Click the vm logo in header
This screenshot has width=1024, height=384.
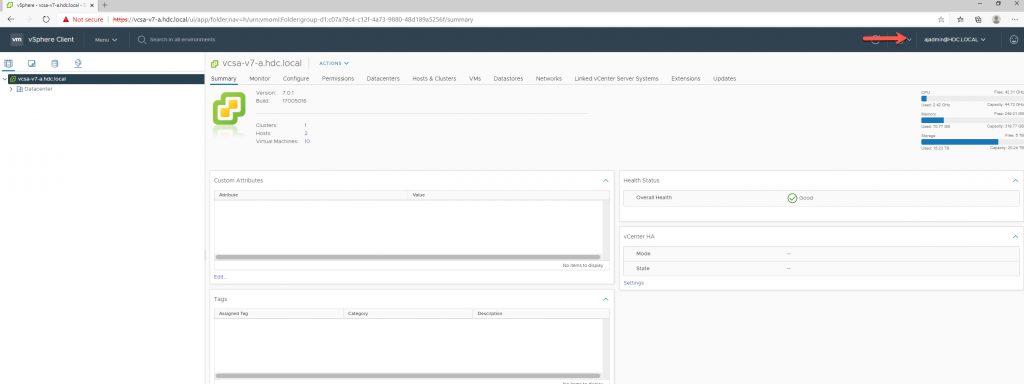point(17,39)
